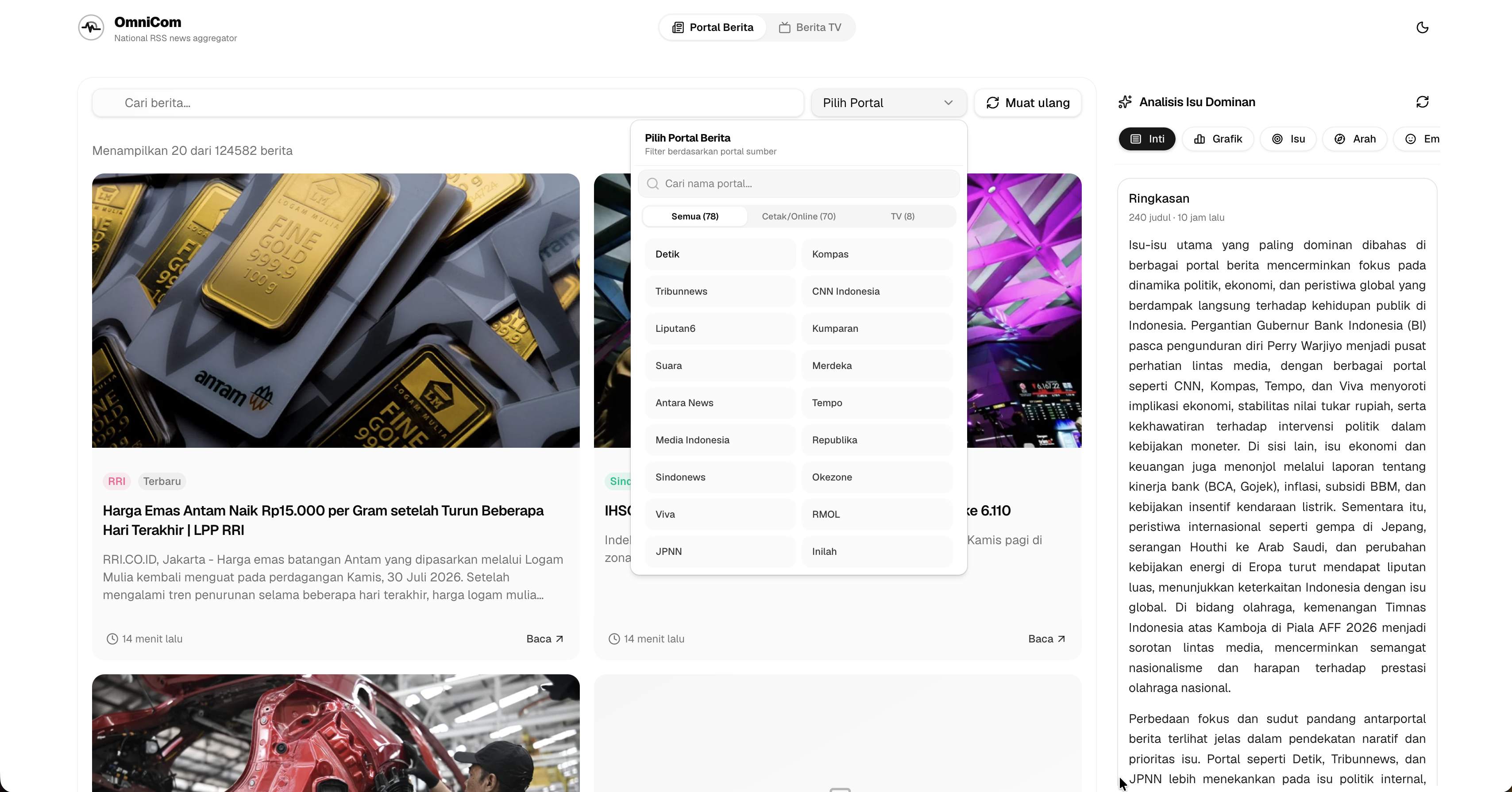
Task: Select the Arah analysis tab
Action: [1355, 139]
